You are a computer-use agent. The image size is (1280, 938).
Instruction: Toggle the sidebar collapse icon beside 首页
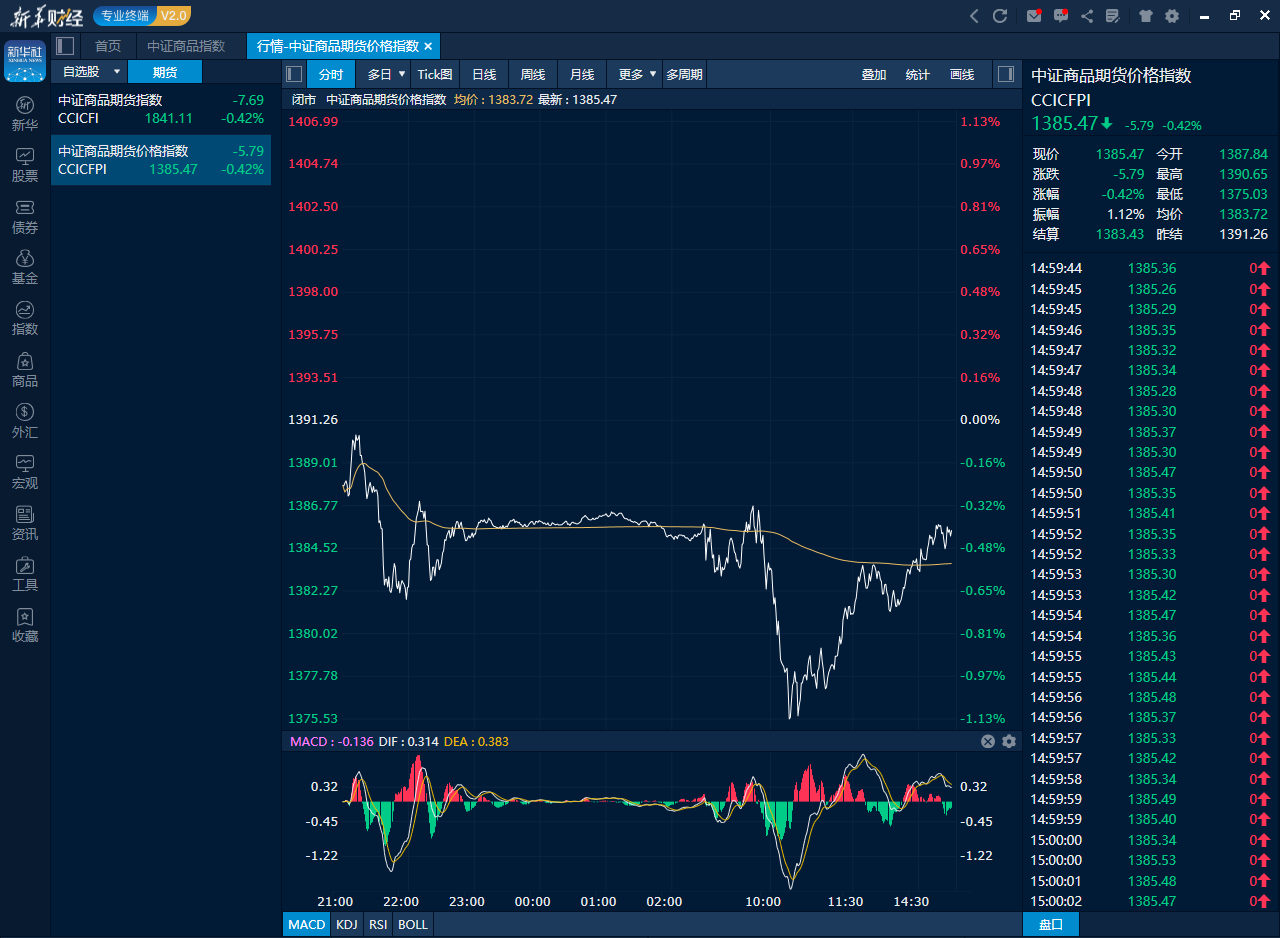coord(65,46)
